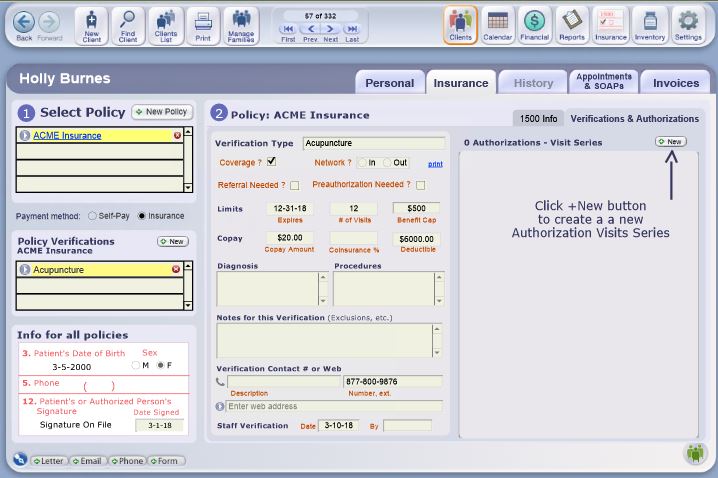
Task: Check Preauthorization Needed box
Action: [x=420, y=185]
